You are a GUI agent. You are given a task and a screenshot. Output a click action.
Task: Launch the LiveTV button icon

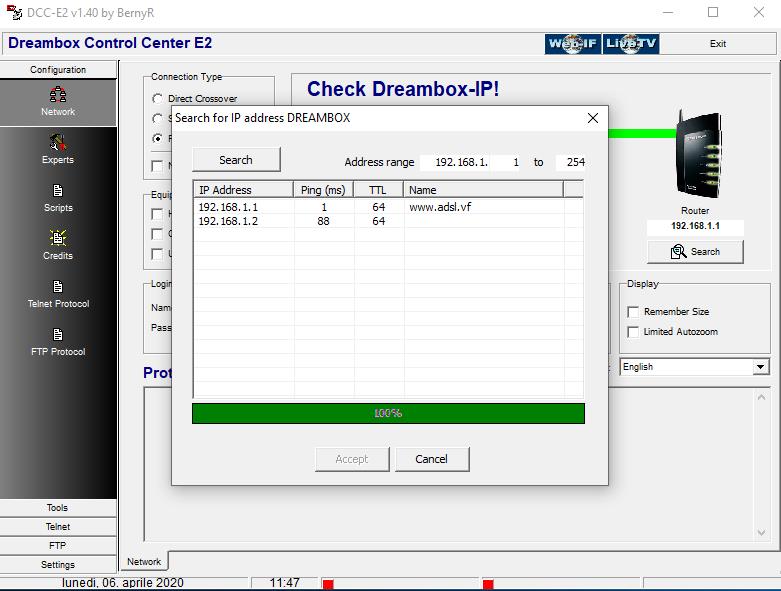pyautogui.click(x=631, y=44)
